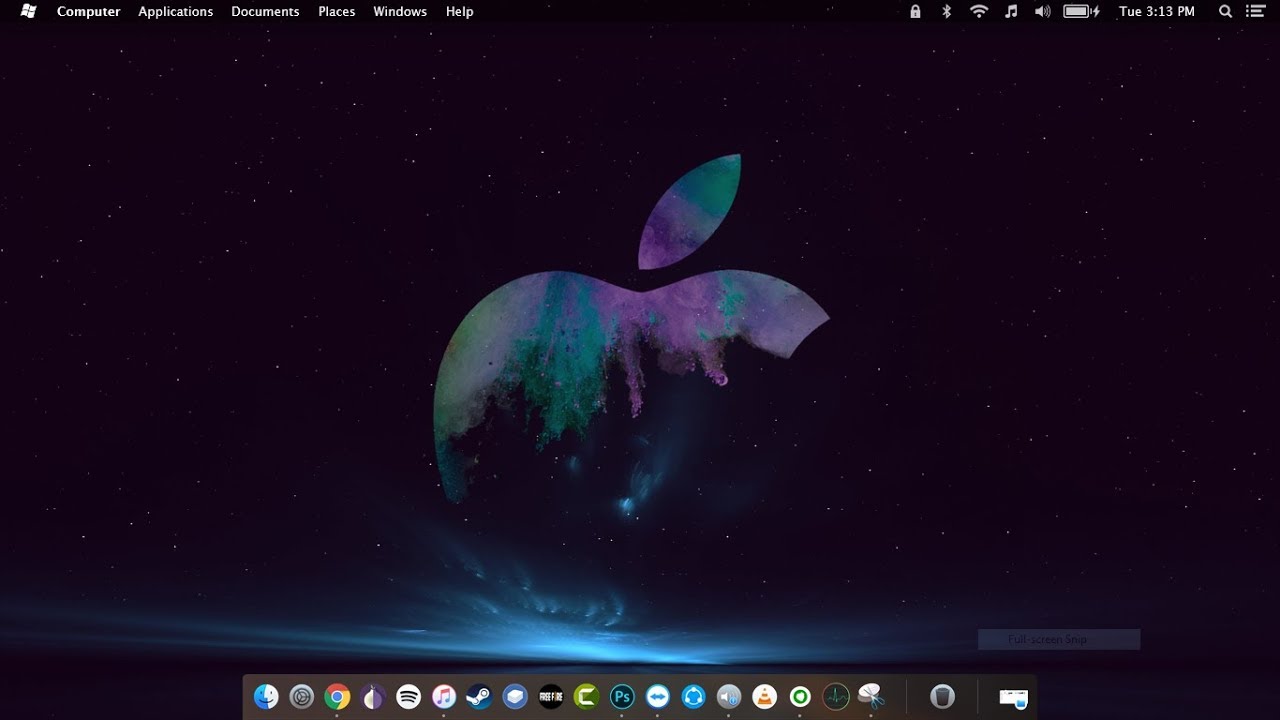Launch Google Chrome from the dock
Viewport: 1280px width, 720px height.
coord(337,697)
